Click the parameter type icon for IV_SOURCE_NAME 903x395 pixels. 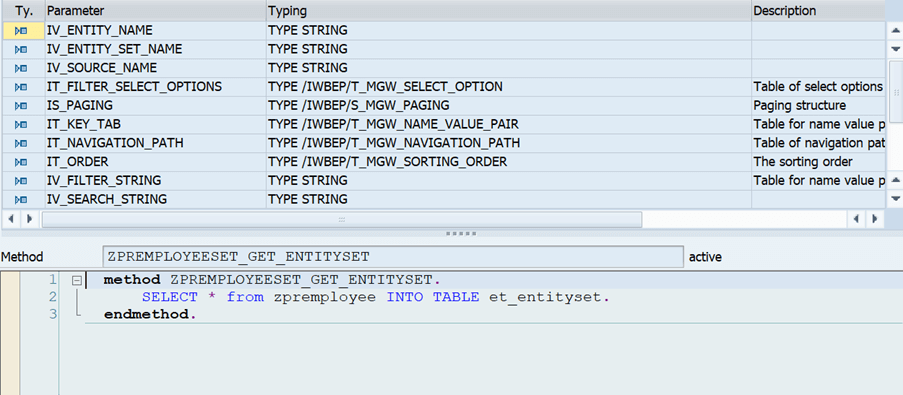(21, 69)
